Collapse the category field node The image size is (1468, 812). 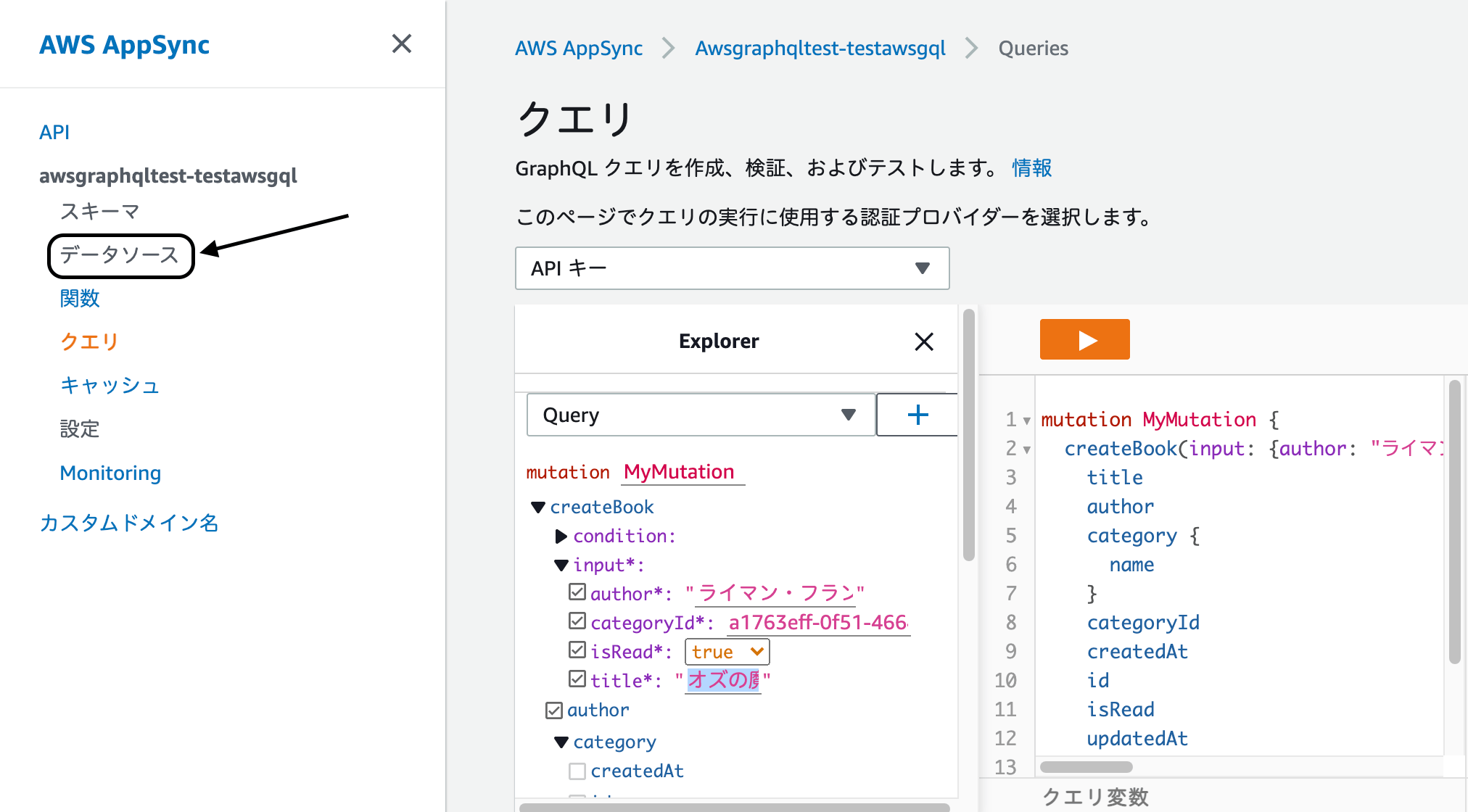[x=561, y=742]
